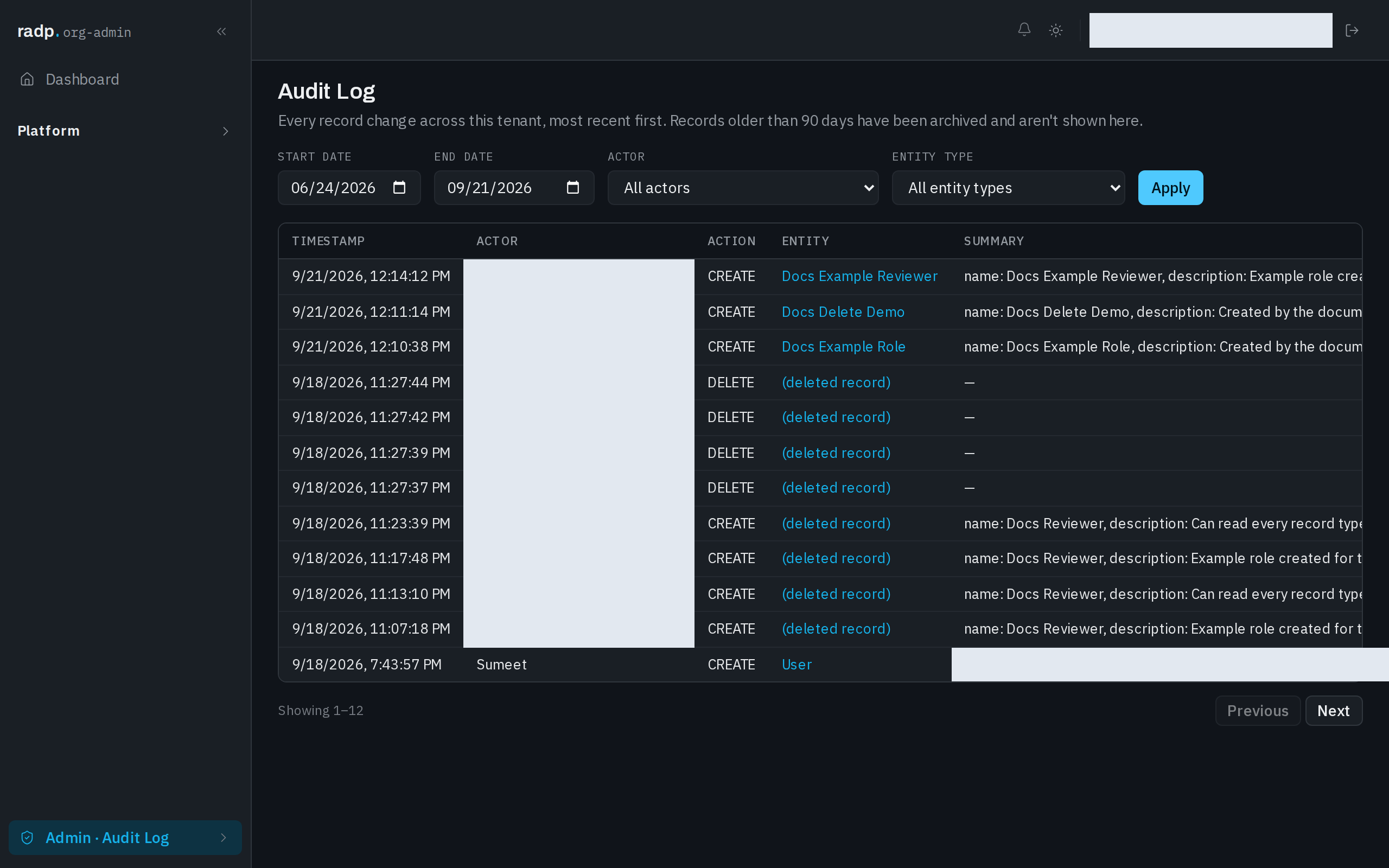The height and width of the screenshot is (868, 1389).
Task: Click the TIMESTAMP column header
Action: pyautogui.click(x=328, y=241)
